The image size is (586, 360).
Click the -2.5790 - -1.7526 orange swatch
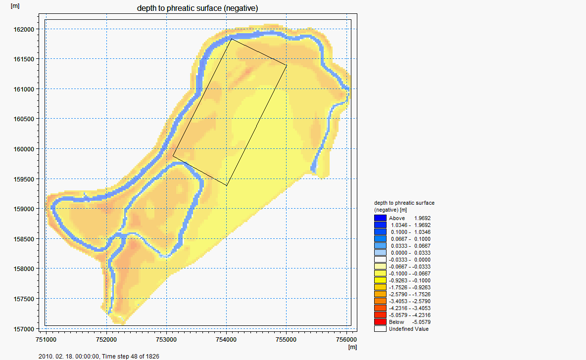click(380, 294)
